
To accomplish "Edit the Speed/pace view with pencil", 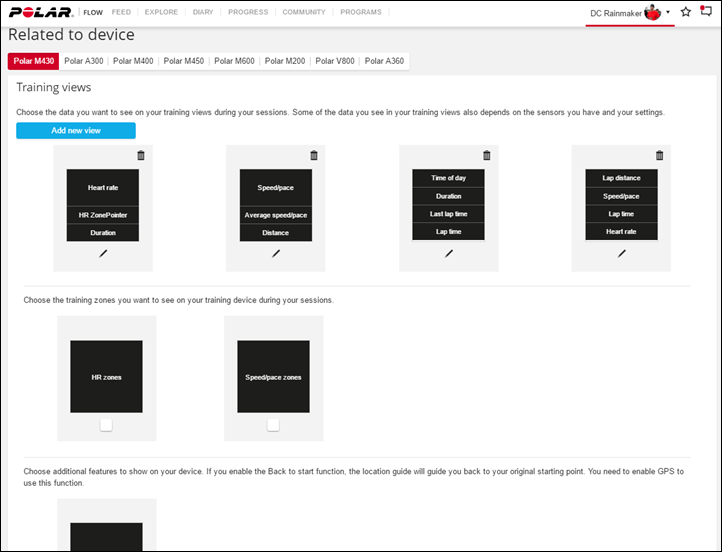I will (276, 254).
